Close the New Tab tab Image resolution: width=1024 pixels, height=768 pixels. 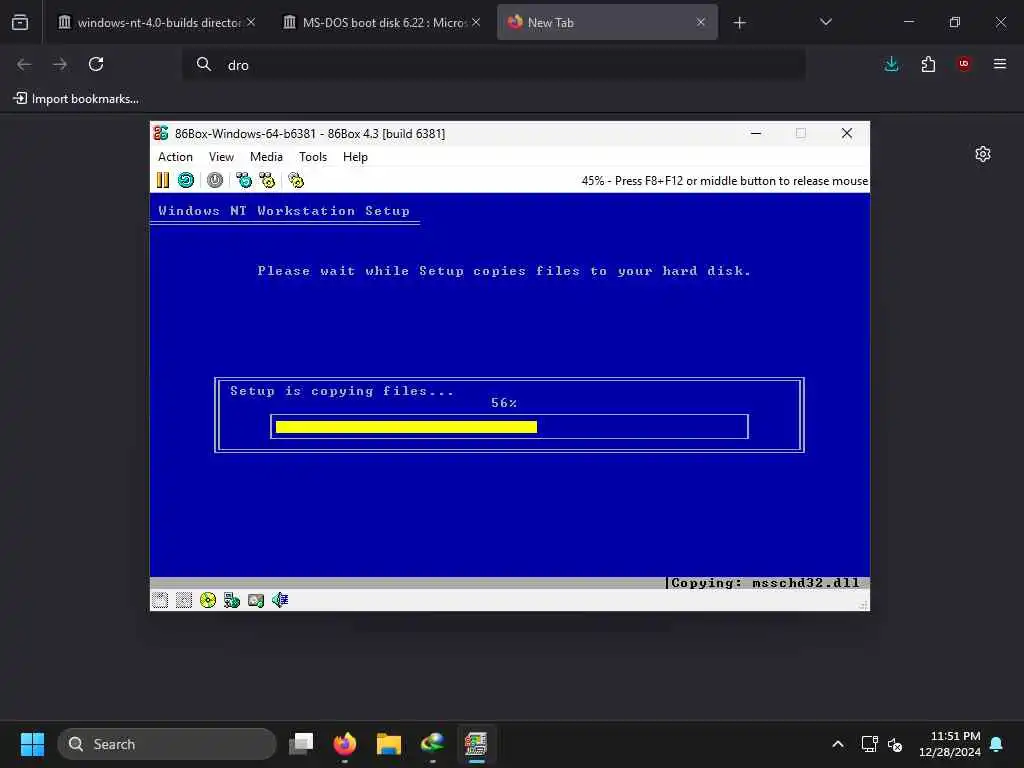tap(701, 22)
